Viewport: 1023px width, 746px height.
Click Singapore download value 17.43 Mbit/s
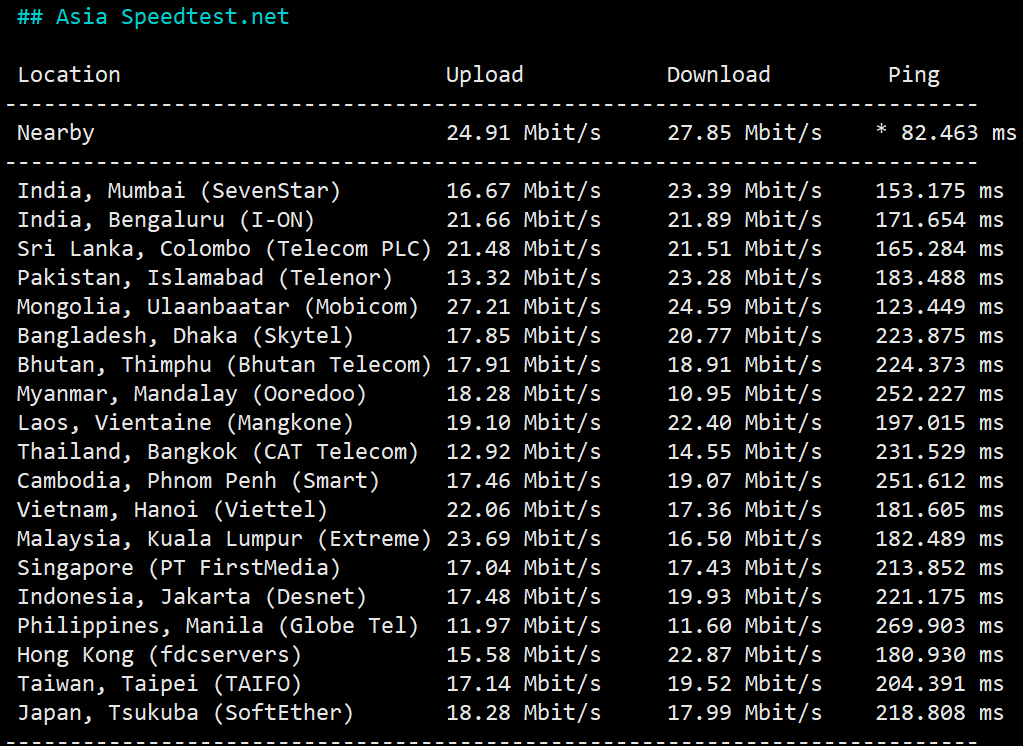744,568
